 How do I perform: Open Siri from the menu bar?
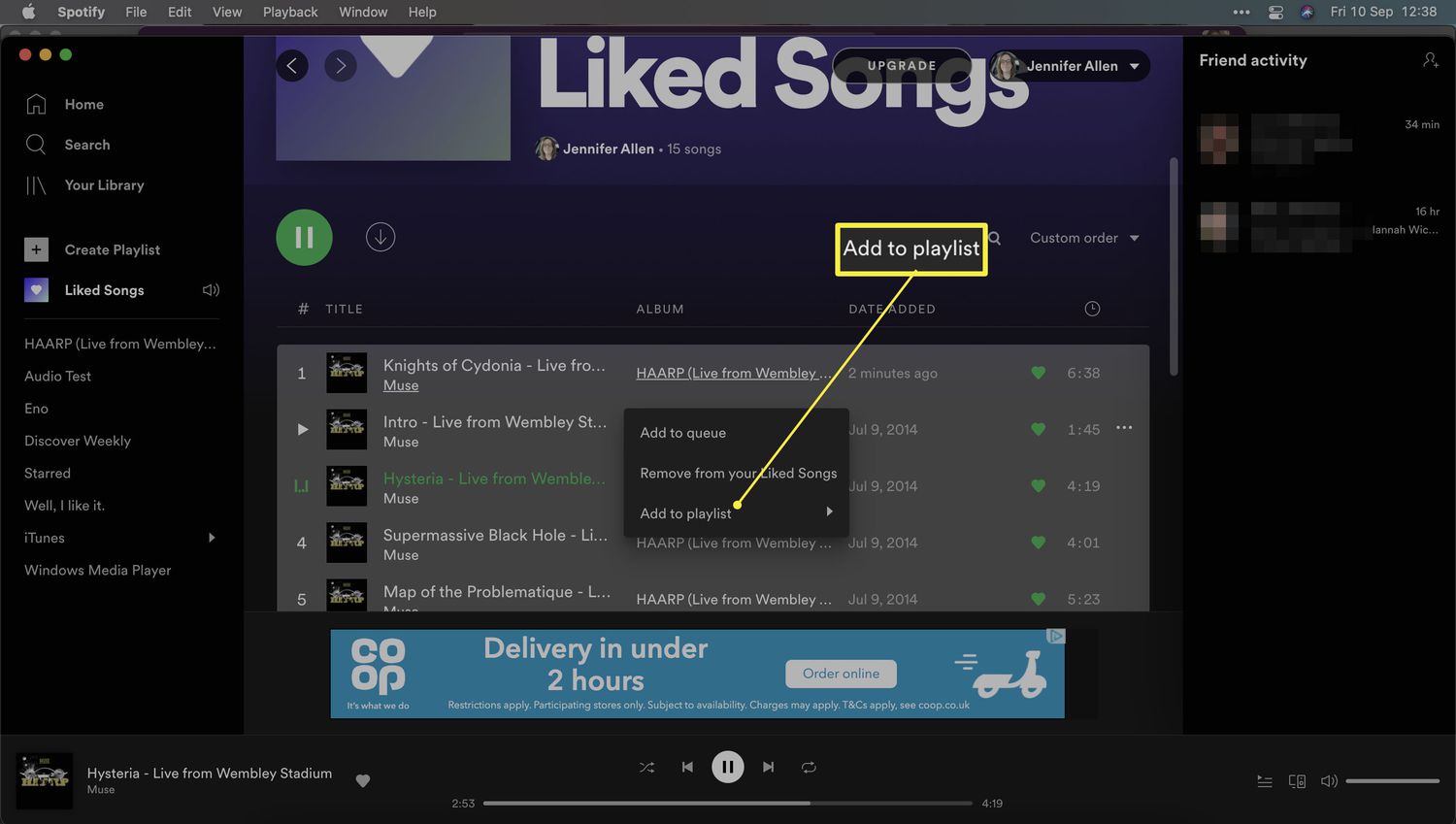1307,12
